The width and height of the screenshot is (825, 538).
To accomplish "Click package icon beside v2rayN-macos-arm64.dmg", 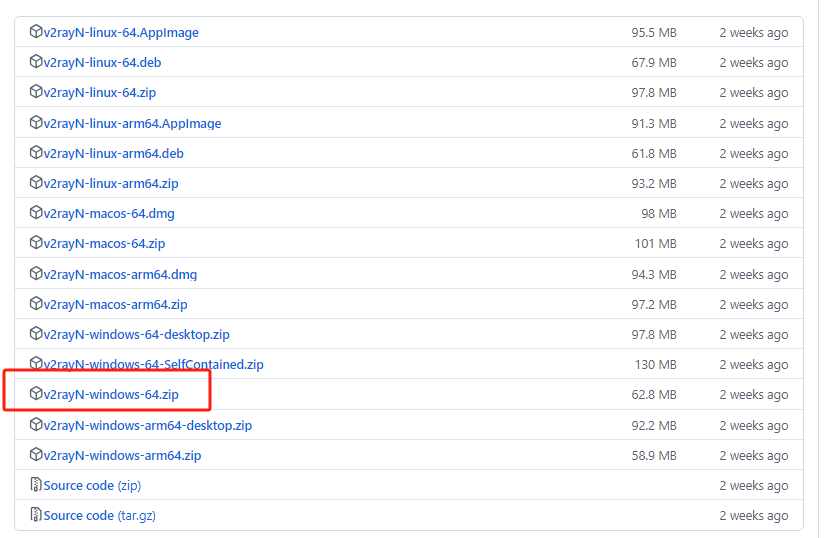I will click(36, 273).
